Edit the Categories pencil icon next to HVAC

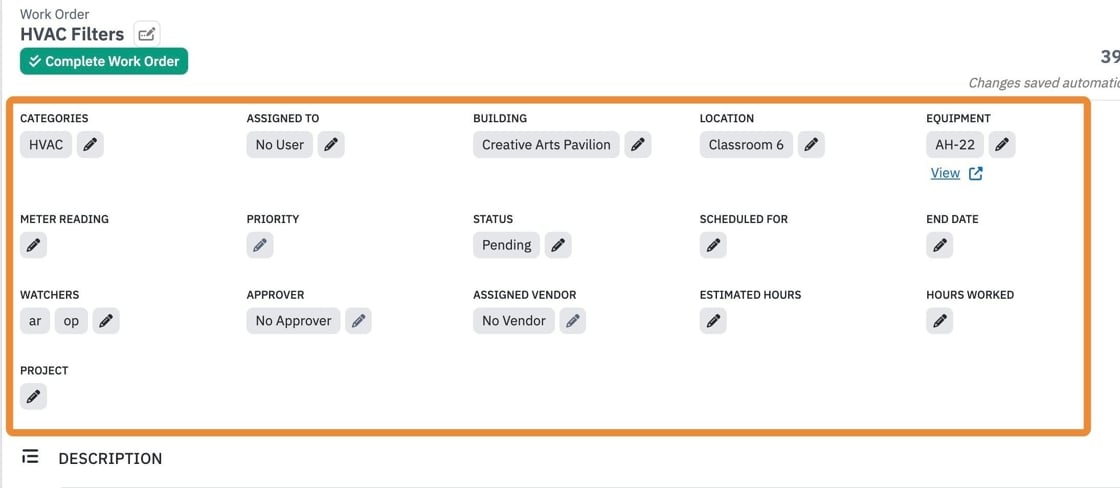pyautogui.click(x=90, y=145)
